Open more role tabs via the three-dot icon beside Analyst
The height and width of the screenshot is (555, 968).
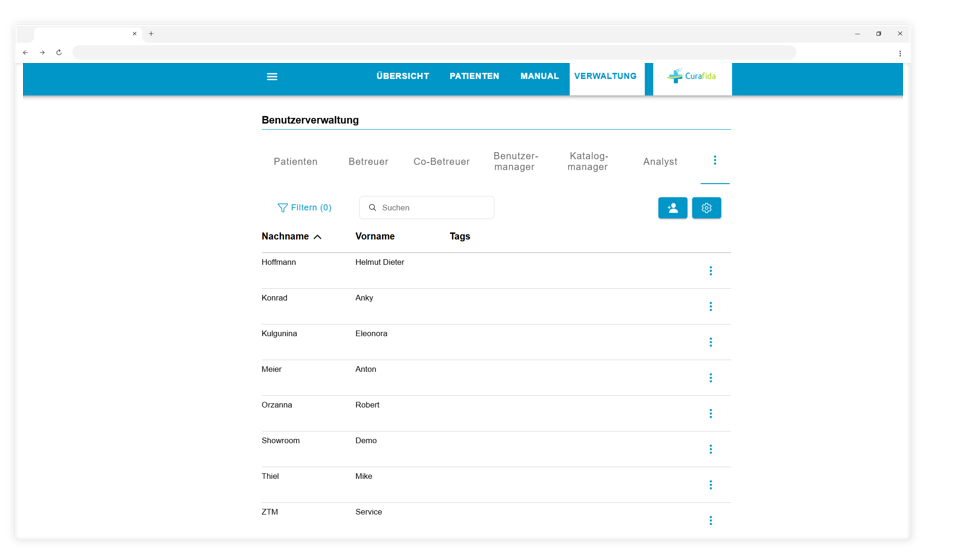tap(715, 161)
